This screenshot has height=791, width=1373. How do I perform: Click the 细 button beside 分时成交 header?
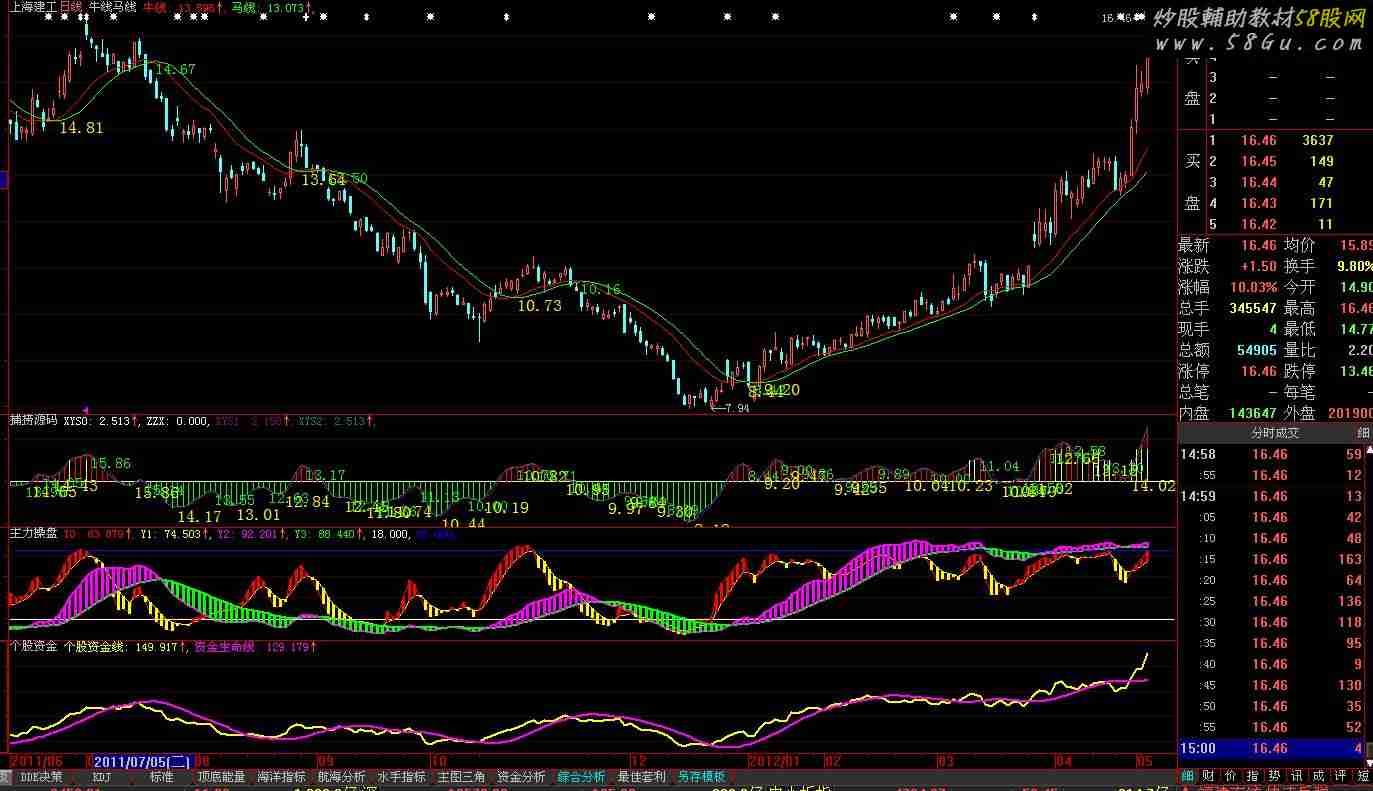pos(1362,433)
